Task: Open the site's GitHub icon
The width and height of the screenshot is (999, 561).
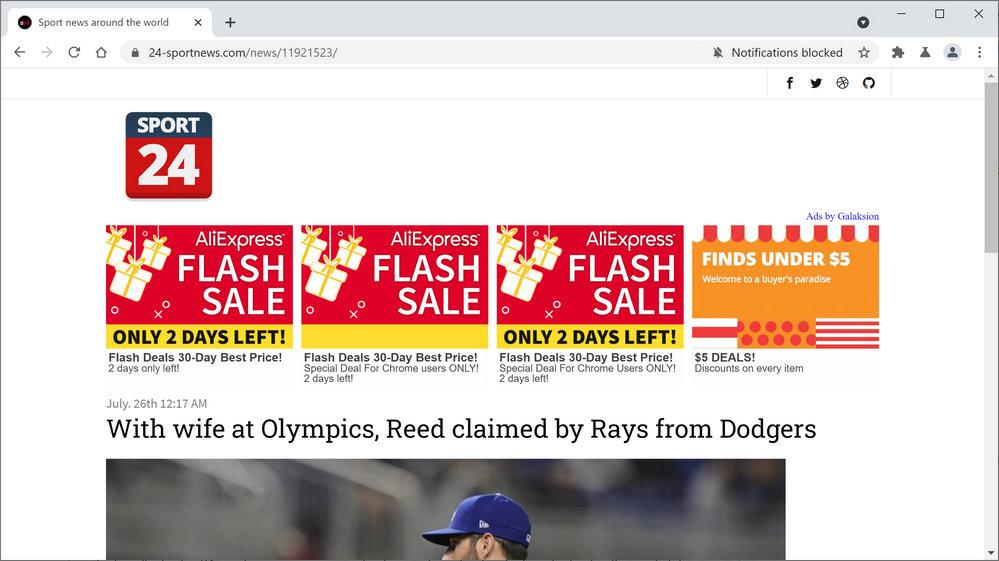Action: click(869, 83)
